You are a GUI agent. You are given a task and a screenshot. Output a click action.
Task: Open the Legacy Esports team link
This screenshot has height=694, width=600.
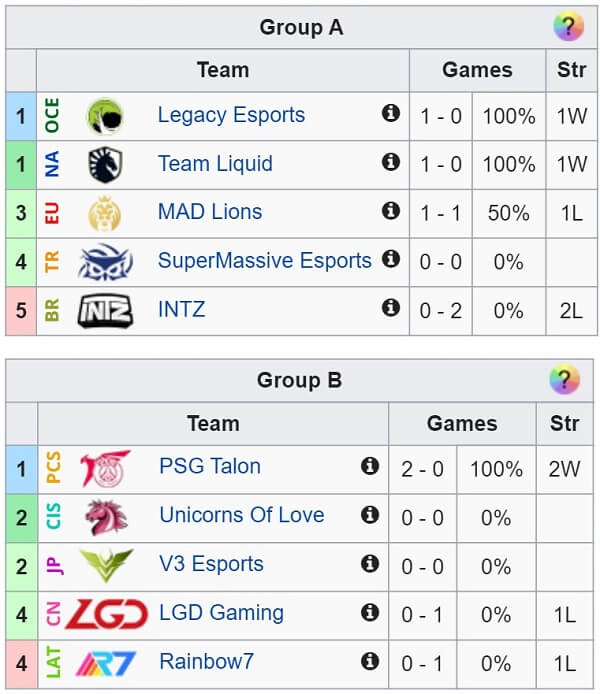point(231,115)
